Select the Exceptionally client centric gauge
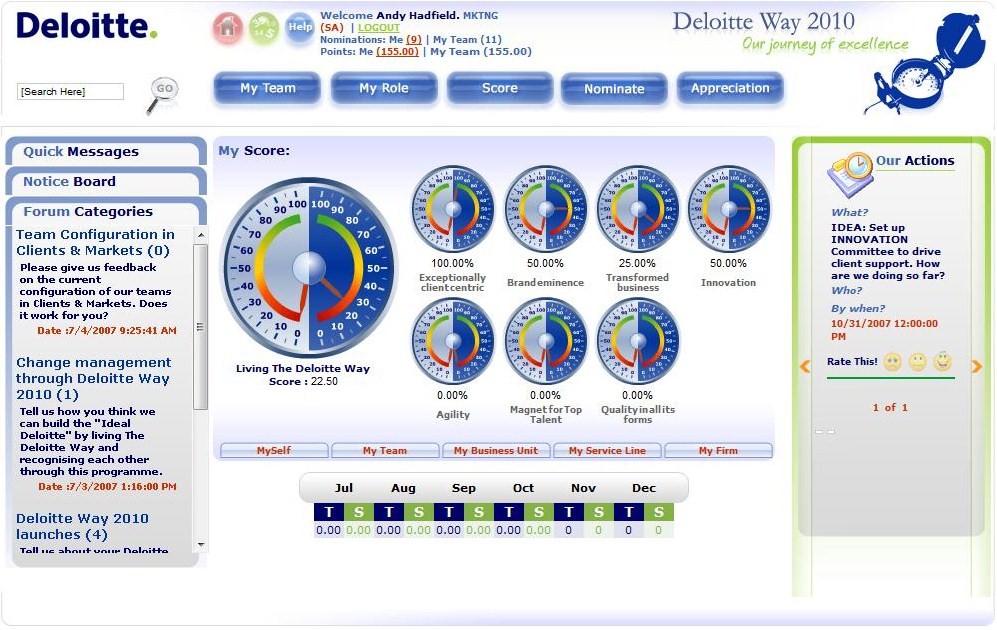The image size is (997, 630). point(453,209)
